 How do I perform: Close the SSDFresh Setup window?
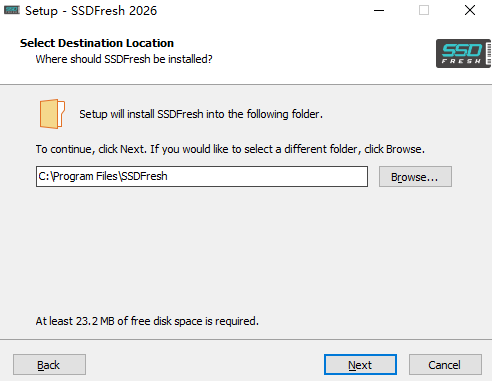(470, 10)
